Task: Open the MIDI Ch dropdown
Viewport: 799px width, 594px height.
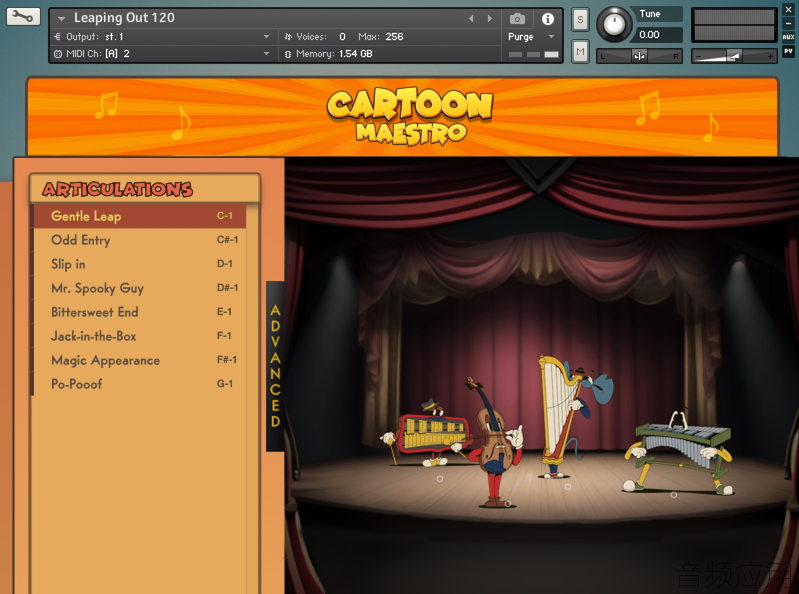Action: point(266,53)
